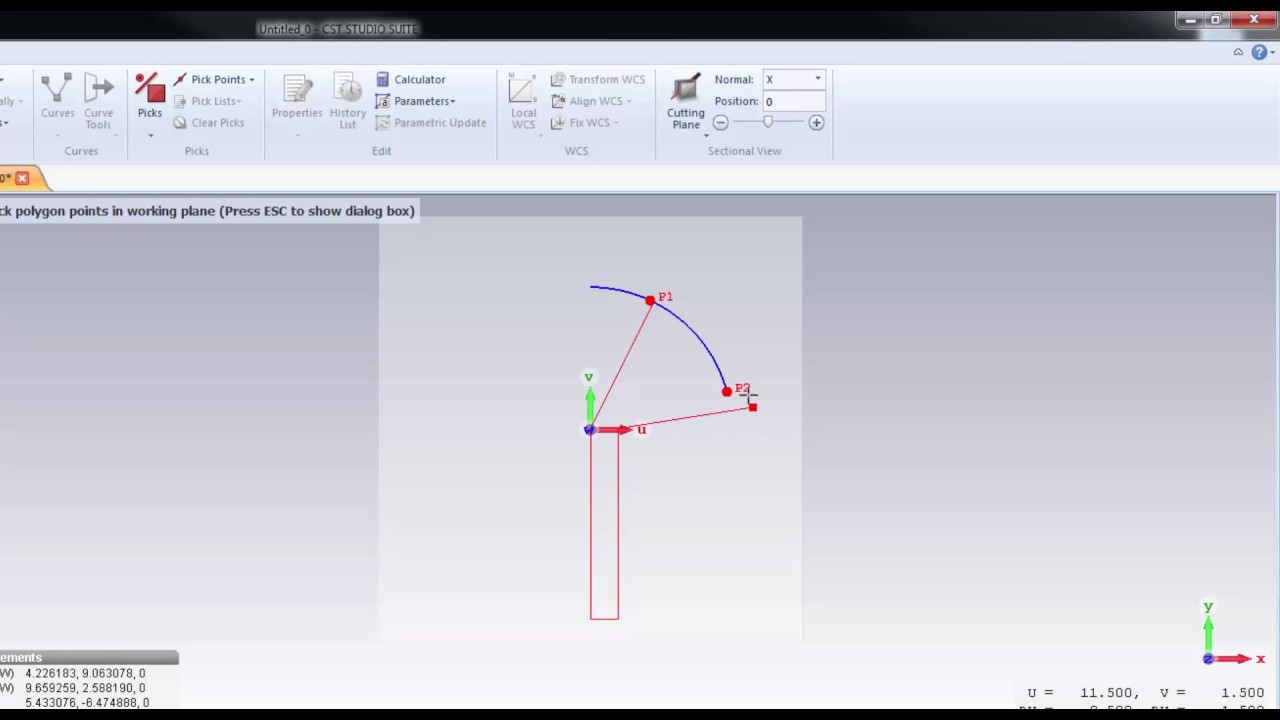This screenshot has width=1280, height=720.
Task: Collapse the ribbon with the arrow
Action: pos(1238,52)
